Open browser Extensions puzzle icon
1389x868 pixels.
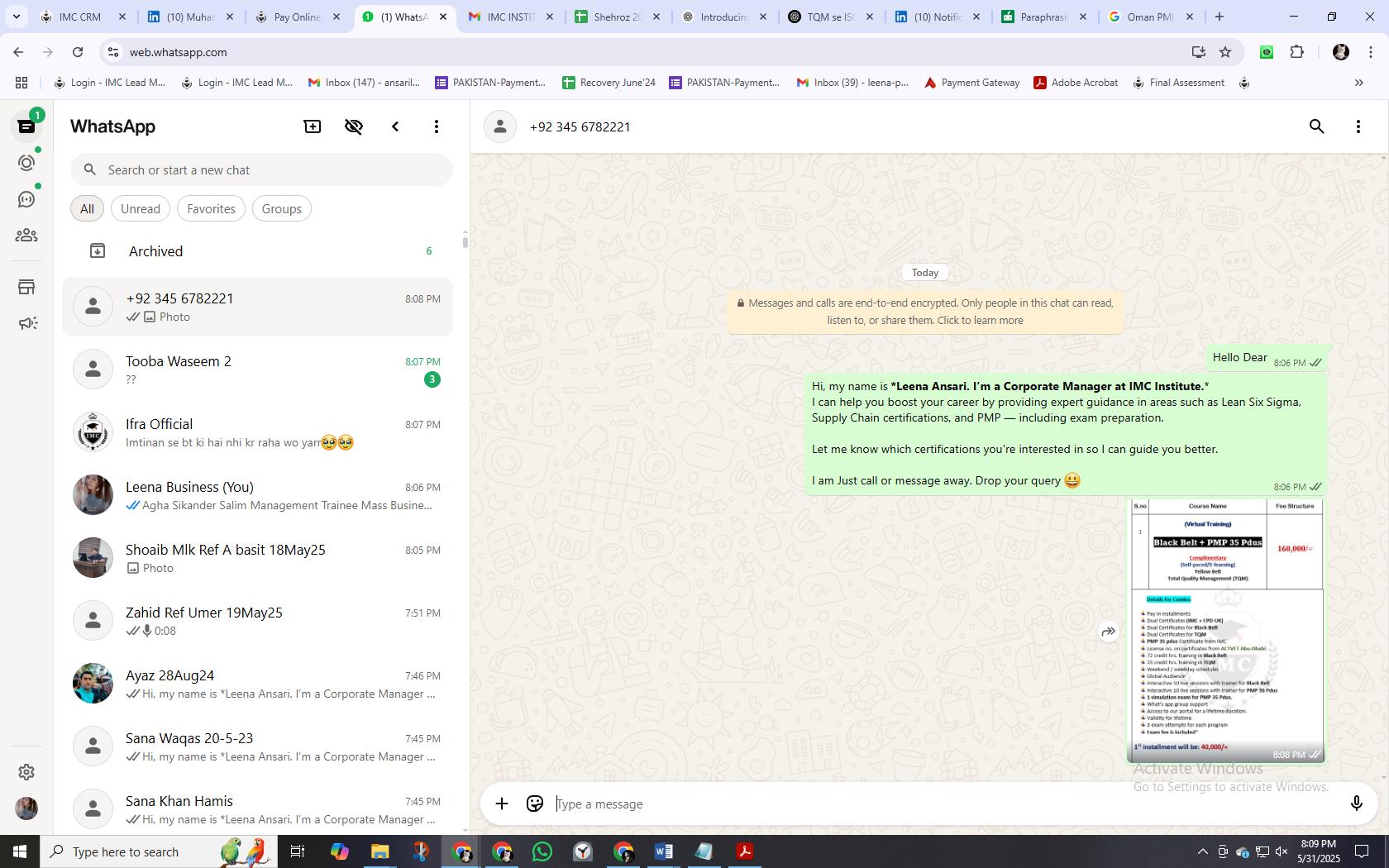[1296, 52]
